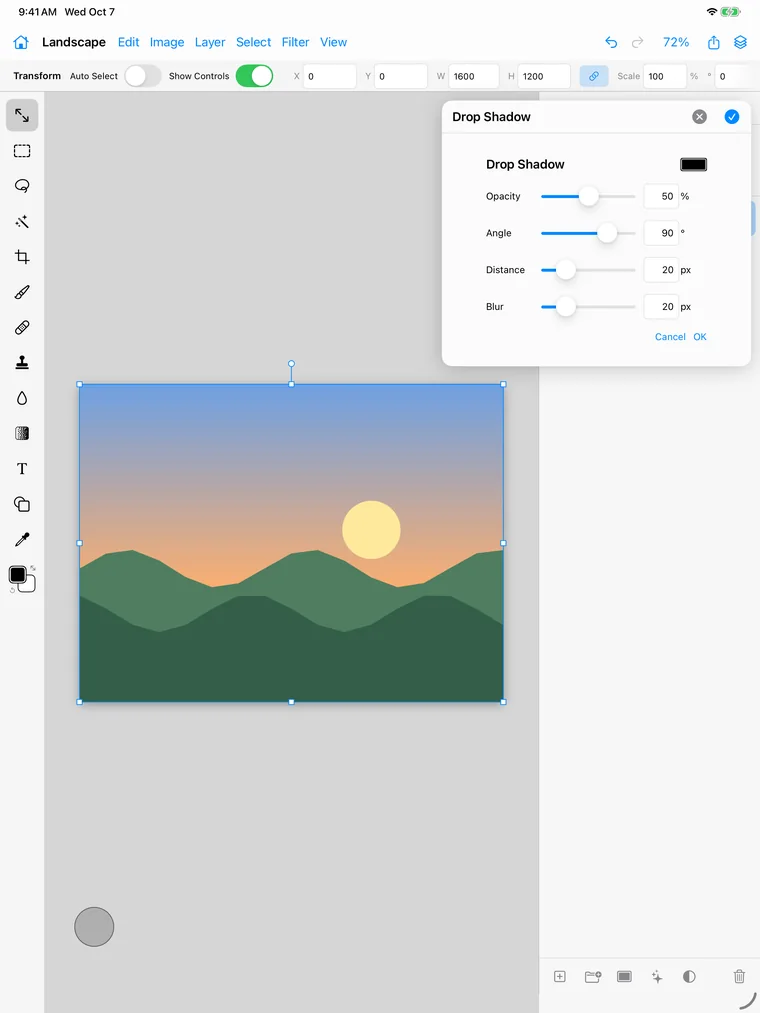Select the Clone Stamp tool
Viewport: 760px width, 1013px height.
tap(22, 362)
